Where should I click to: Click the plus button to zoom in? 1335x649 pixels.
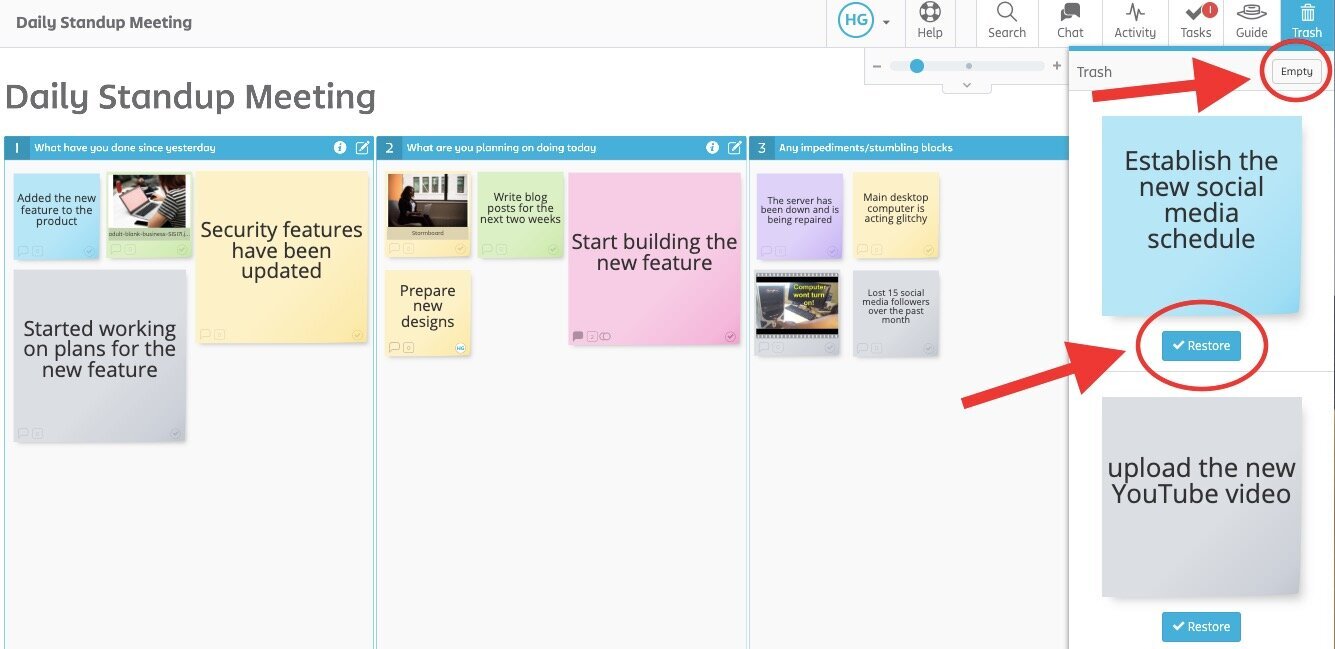click(1056, 66)
